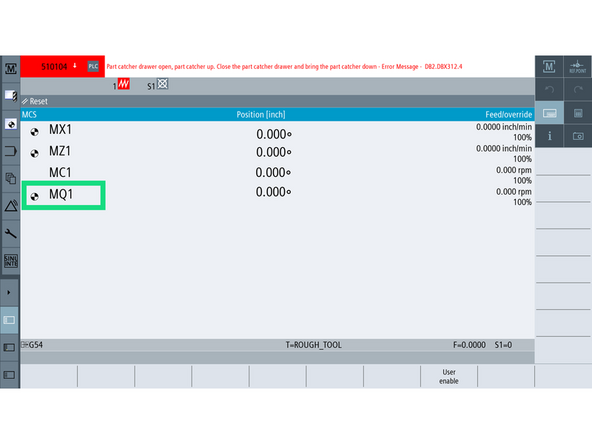Select the MX1 axis label

click(60, 130)
